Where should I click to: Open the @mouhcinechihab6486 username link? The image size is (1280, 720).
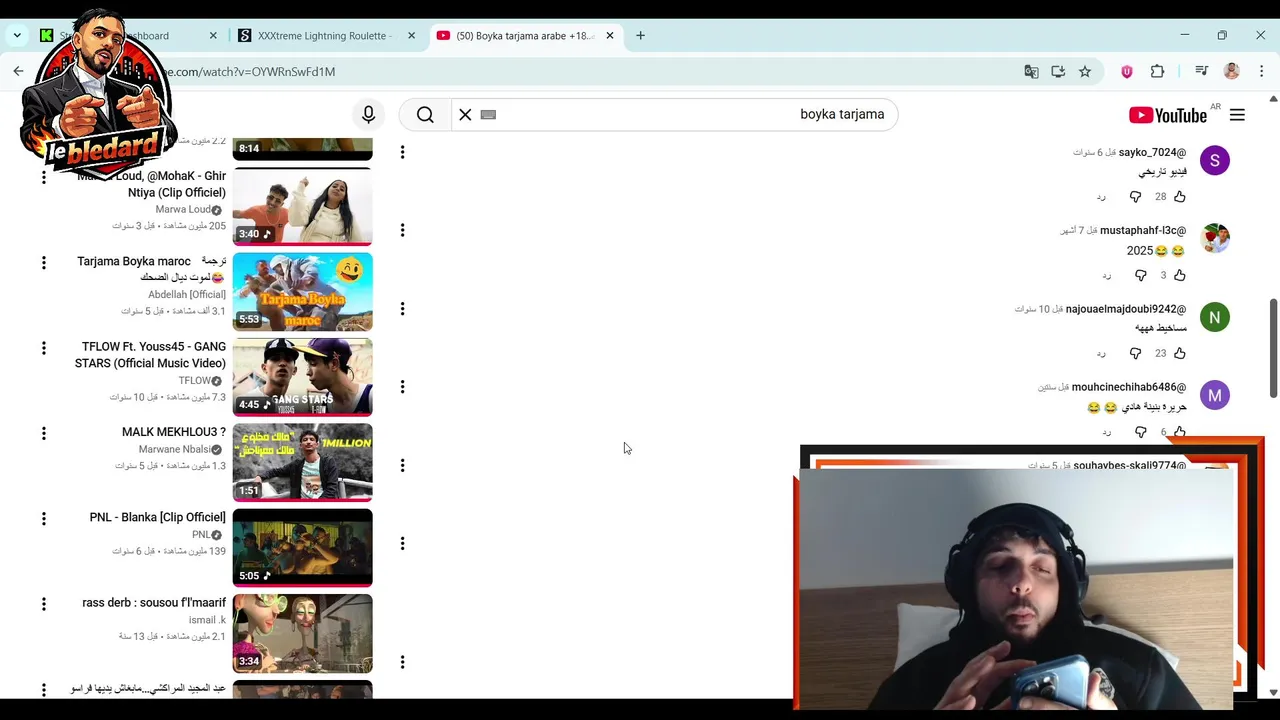[x=1129, y=387]
